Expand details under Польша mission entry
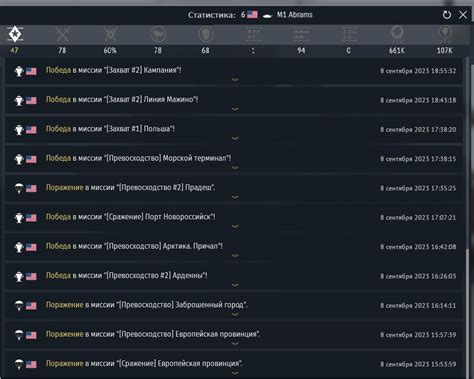The width and height of the screenshot is (474, 379). click(235, 138)
